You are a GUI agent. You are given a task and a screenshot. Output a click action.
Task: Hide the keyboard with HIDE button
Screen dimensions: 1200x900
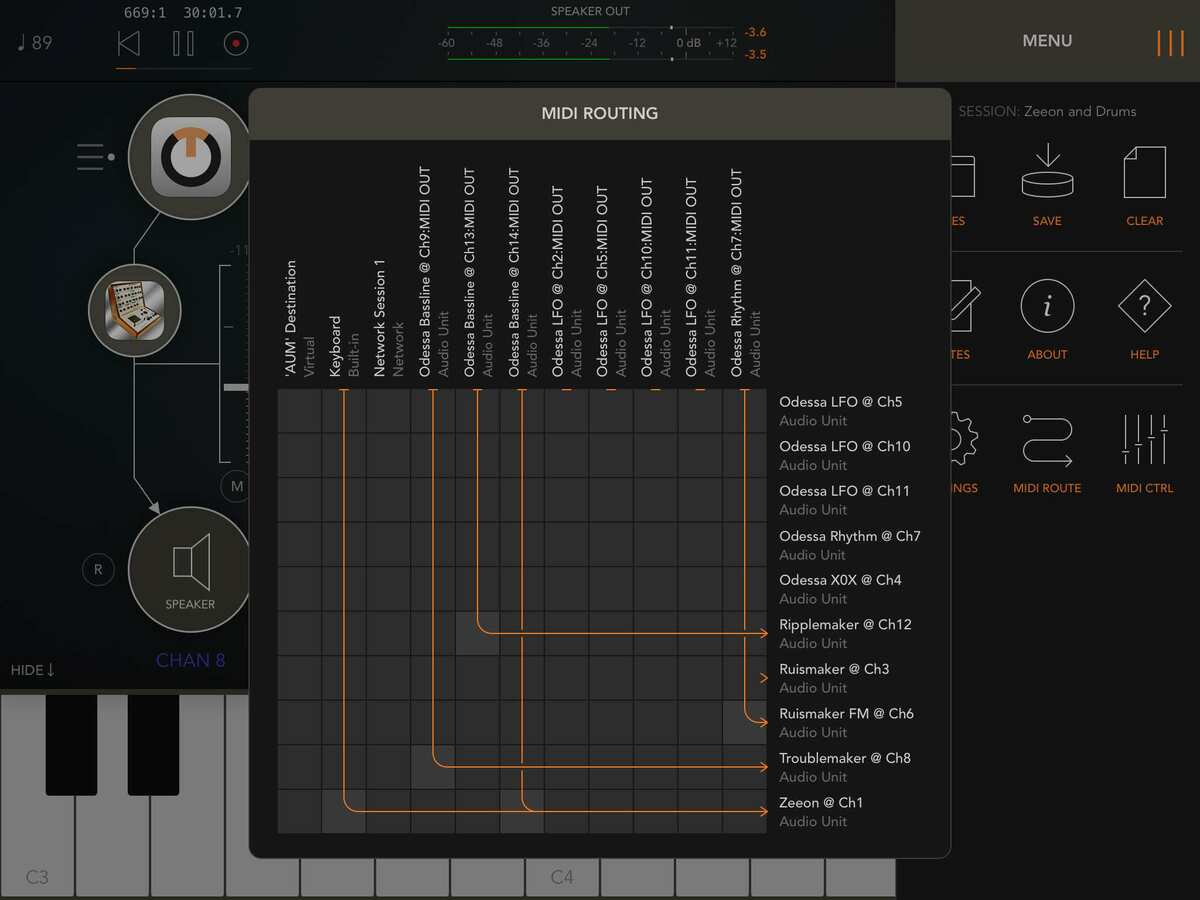(x=33, y=669)
